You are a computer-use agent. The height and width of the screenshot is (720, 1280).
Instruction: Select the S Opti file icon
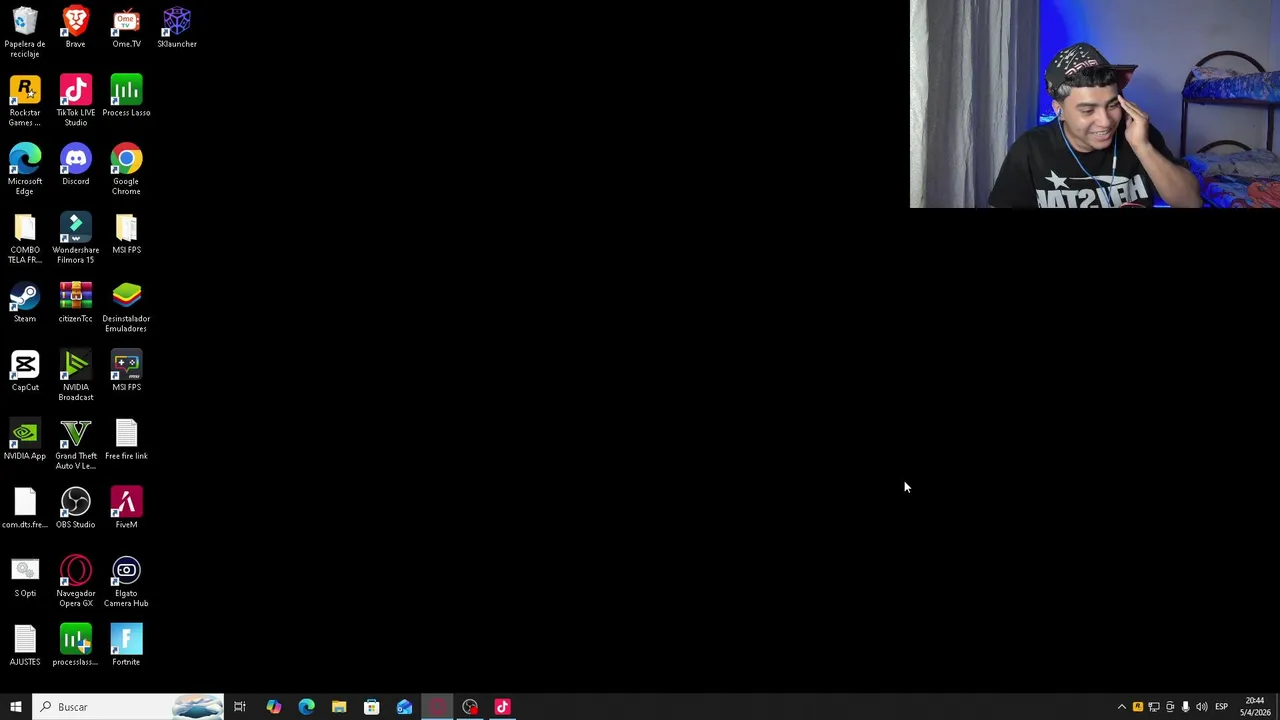point(25,577)
